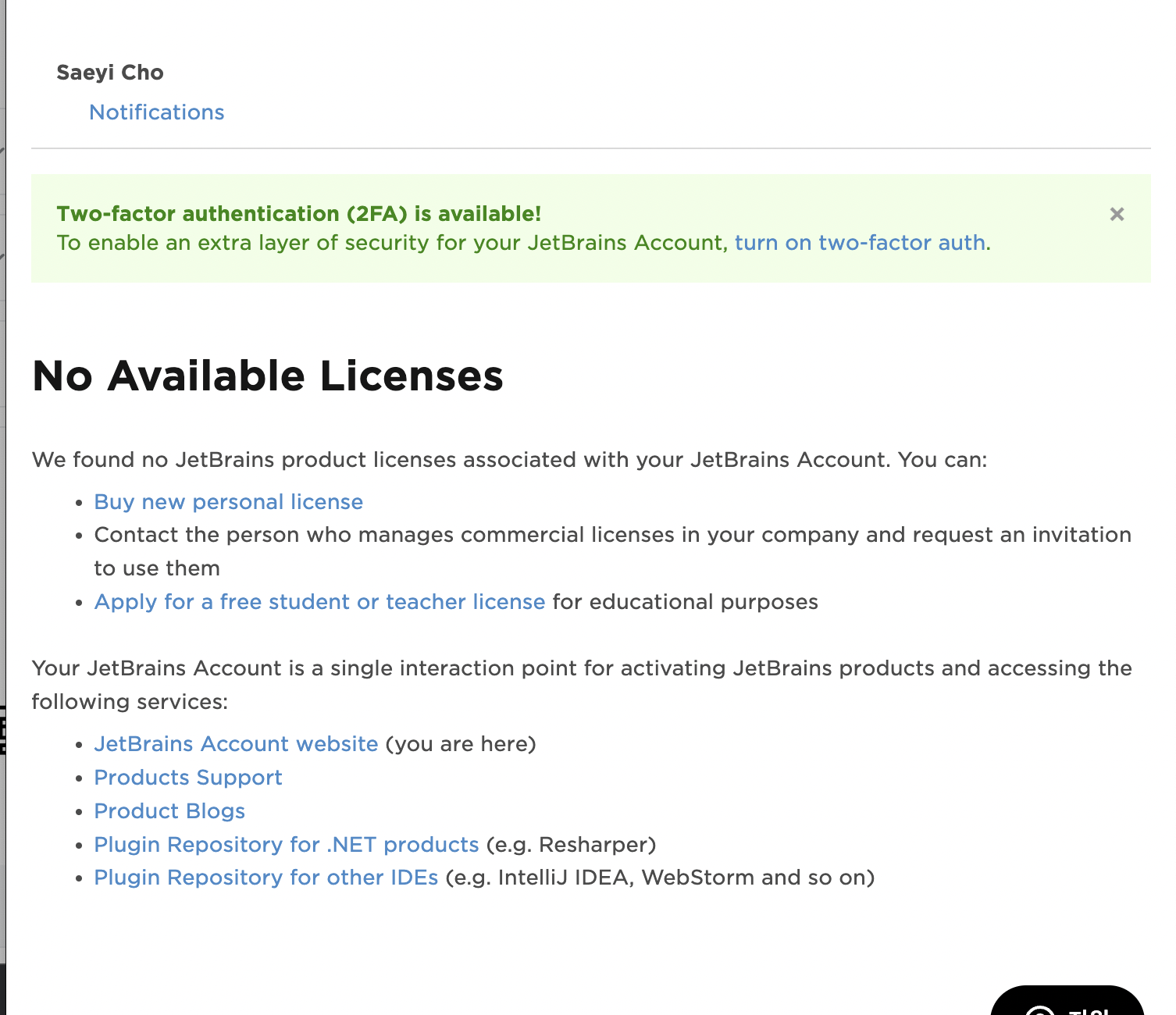The width and height of the screenshot is (1176, 1015).
Task: Click the text '(e.g. IntelliJ IDEA, WebStorm and so on)'
Action: pyautogui.click(x=660, y=878)
